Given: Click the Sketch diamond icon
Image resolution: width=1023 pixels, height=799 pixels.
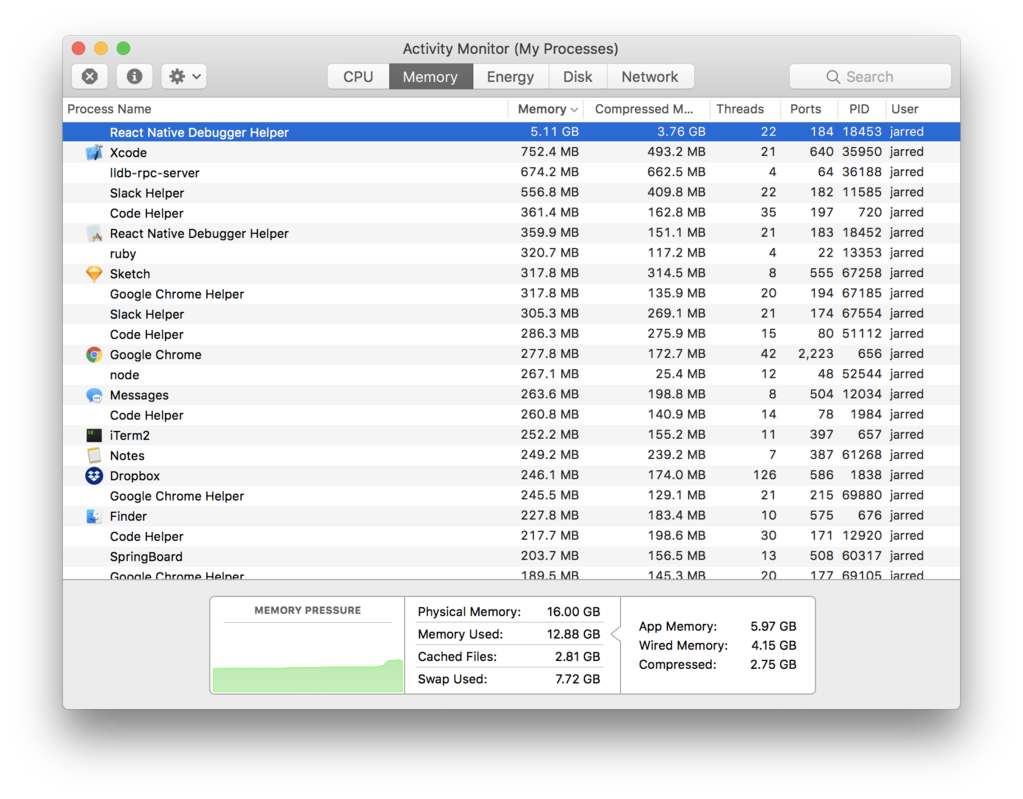Looking at the screenshot, I should [94, 274].
